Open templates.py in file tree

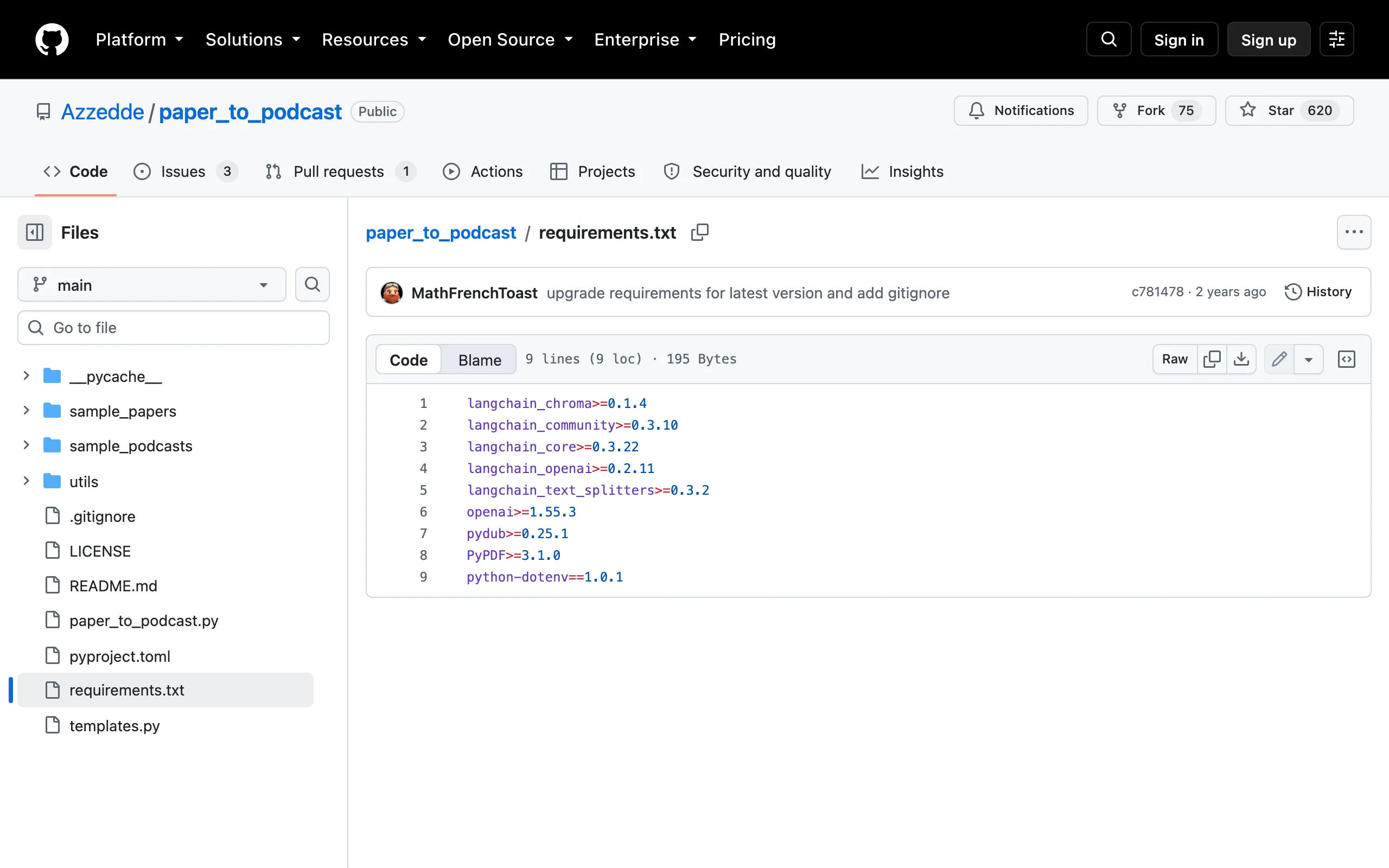114,726
